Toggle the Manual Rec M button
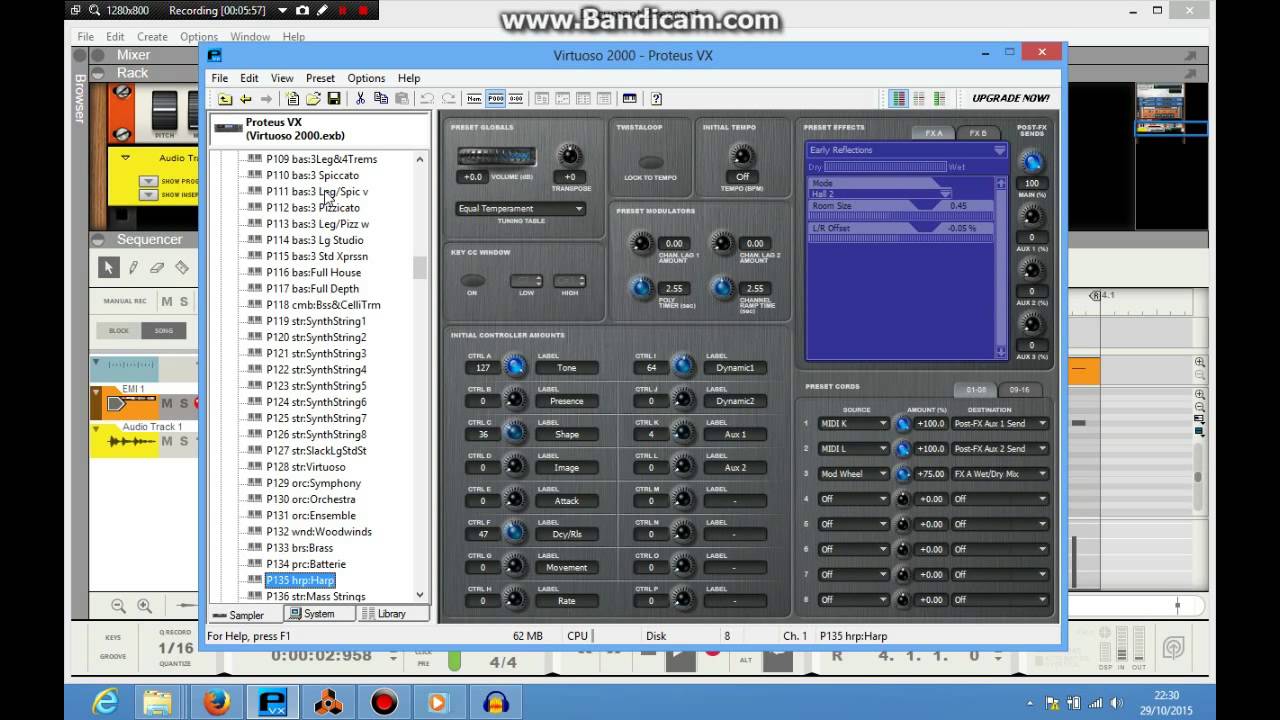 click(x=167, y=301)
